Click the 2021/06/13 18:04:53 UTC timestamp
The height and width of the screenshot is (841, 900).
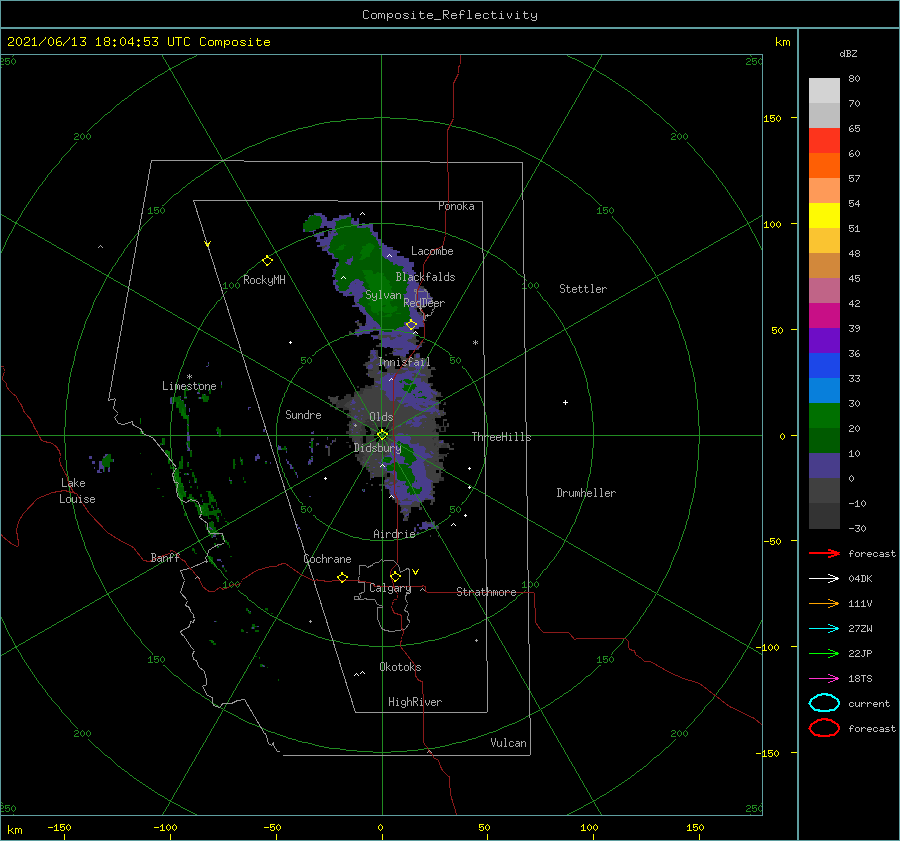[x=98, y=42]
